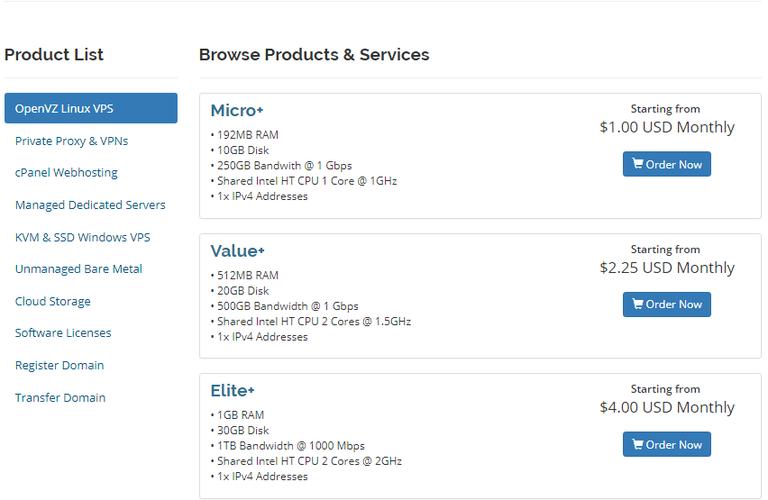Open Managed Dedicated Servers list
This screenshot has width=768, height=500.
point(90,205)
